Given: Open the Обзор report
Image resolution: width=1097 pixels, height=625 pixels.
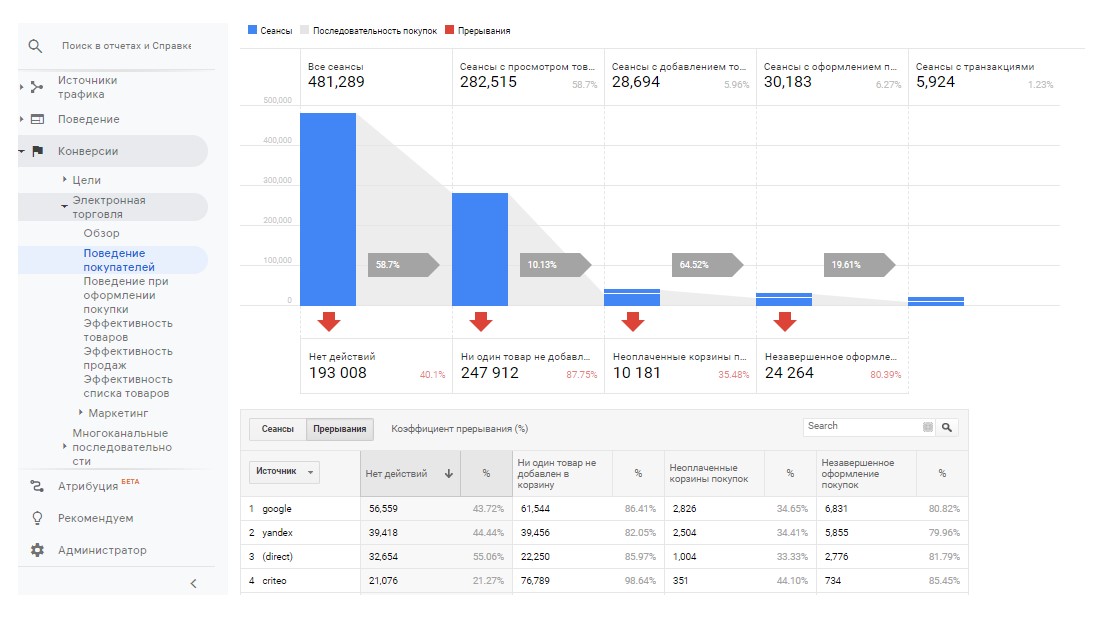Looking at the screenshot, I should [101, 233].
